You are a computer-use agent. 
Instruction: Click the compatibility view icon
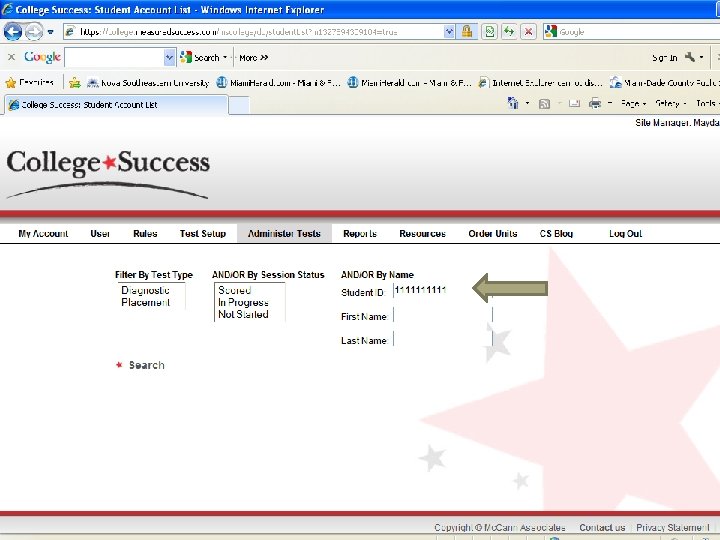point(489,32)
